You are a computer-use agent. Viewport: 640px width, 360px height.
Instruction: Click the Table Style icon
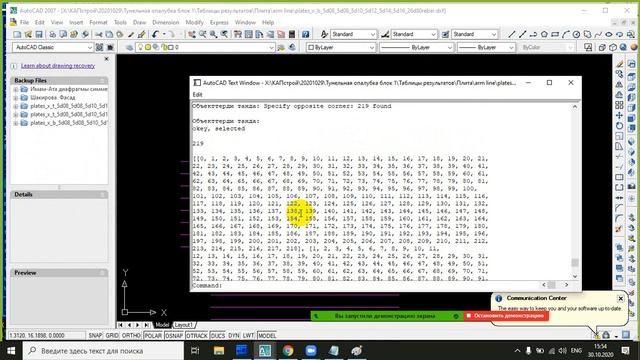[445, 35]
